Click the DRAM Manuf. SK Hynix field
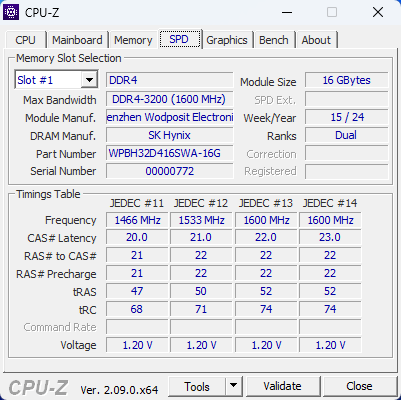 coord(170,135)
